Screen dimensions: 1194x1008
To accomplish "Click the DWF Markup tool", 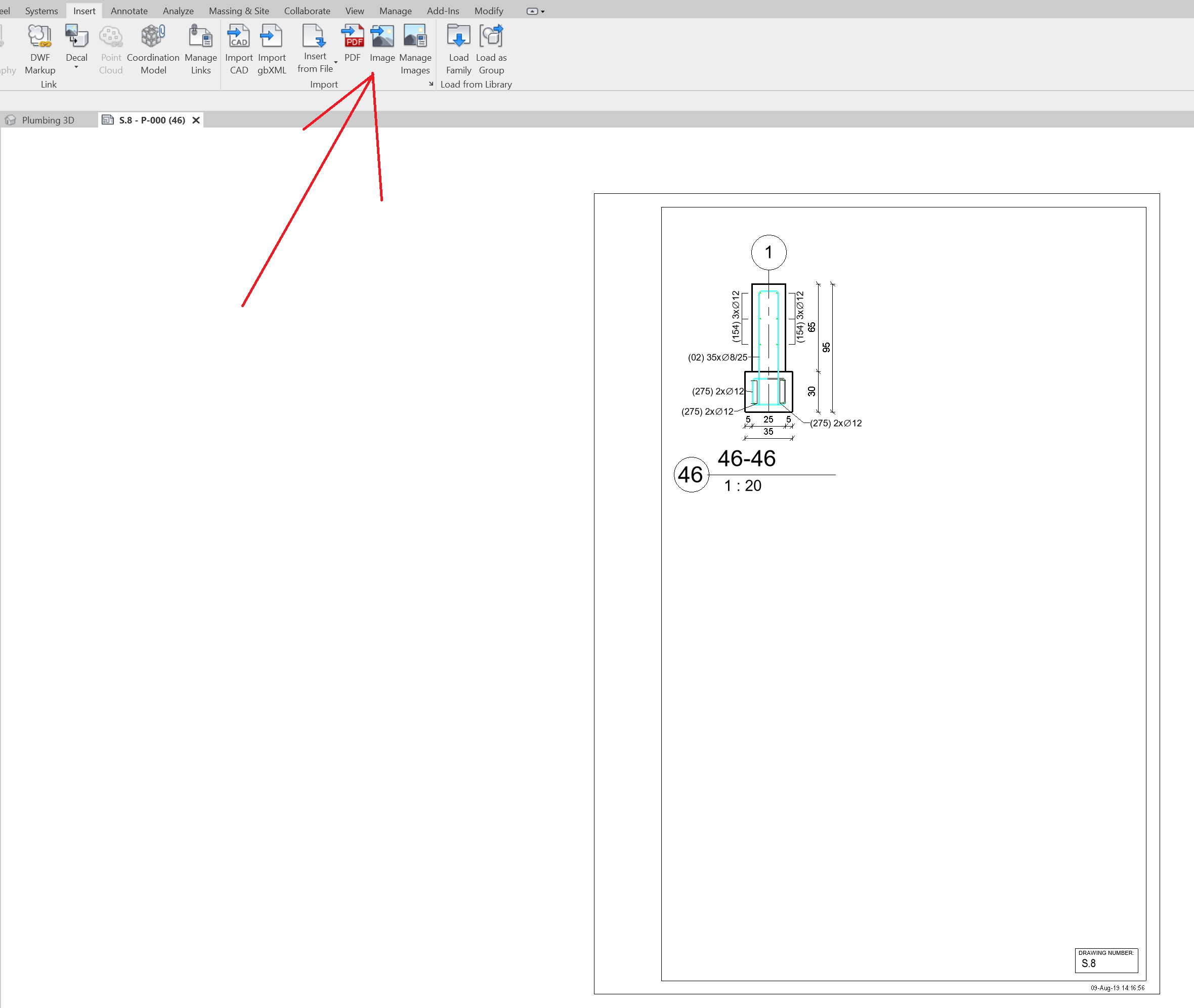I will click(39, 49).
